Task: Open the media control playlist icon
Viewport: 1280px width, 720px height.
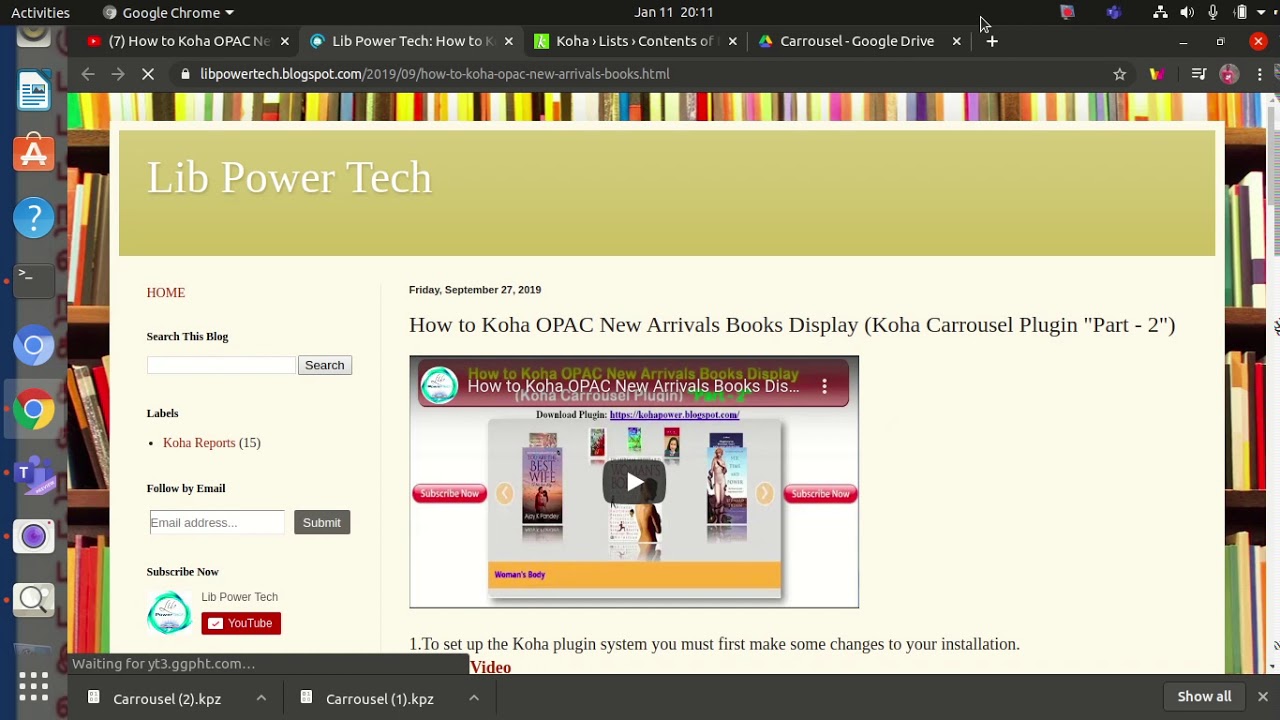Action: 1199,74
